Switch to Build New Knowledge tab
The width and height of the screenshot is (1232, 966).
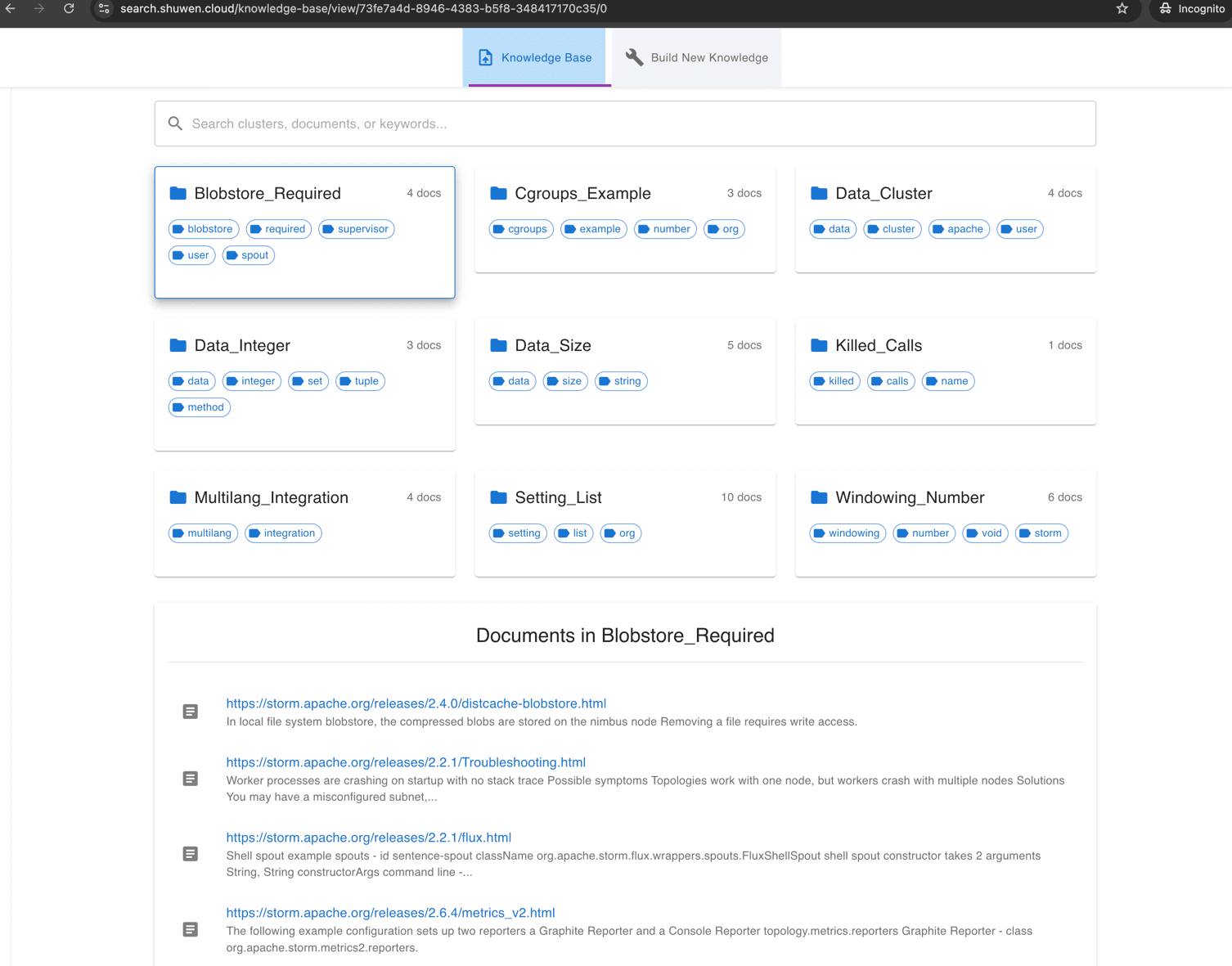[696, 57]
